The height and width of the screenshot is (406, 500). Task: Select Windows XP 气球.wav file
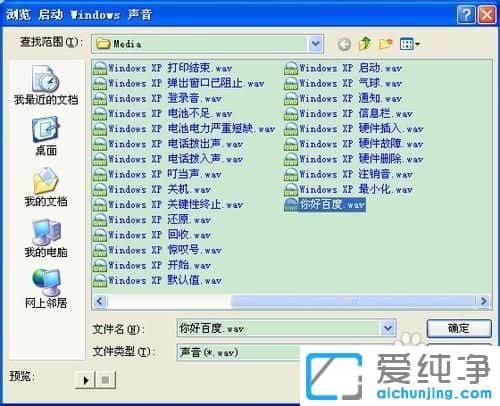[x=343, y=83]
